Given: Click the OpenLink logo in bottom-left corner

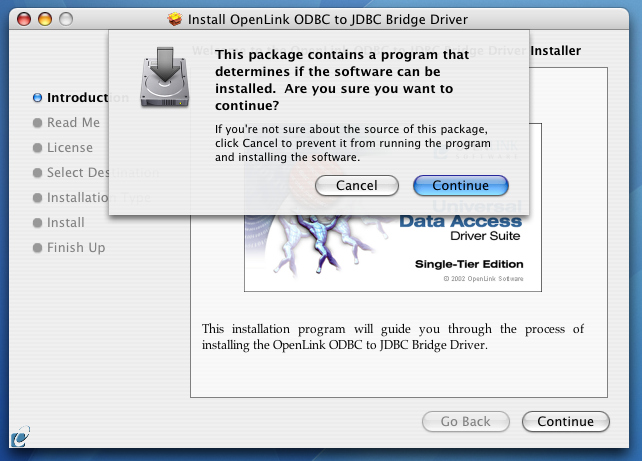Looking at the screenshot, I should pyautogui.click(x=20, y=436).
